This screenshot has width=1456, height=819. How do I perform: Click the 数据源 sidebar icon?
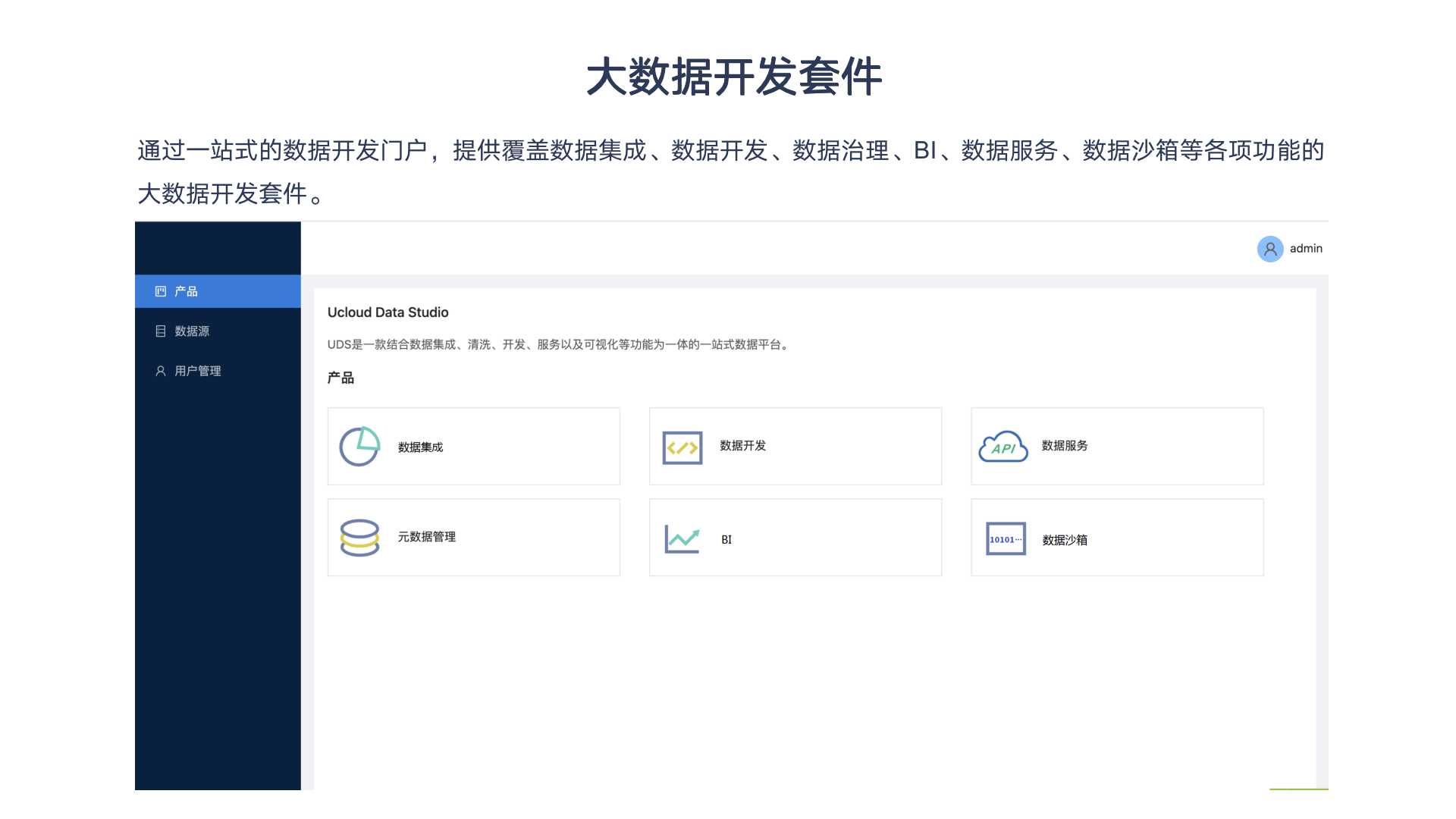click(x=160, y=331)
